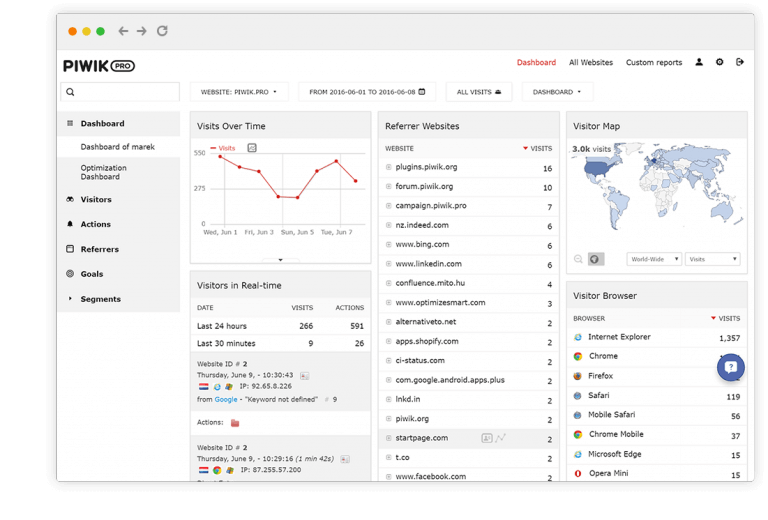768x520 pixels.
Task: Click the folder icon next to Actions
Action: pyautogui.click(x=235, y=423)
